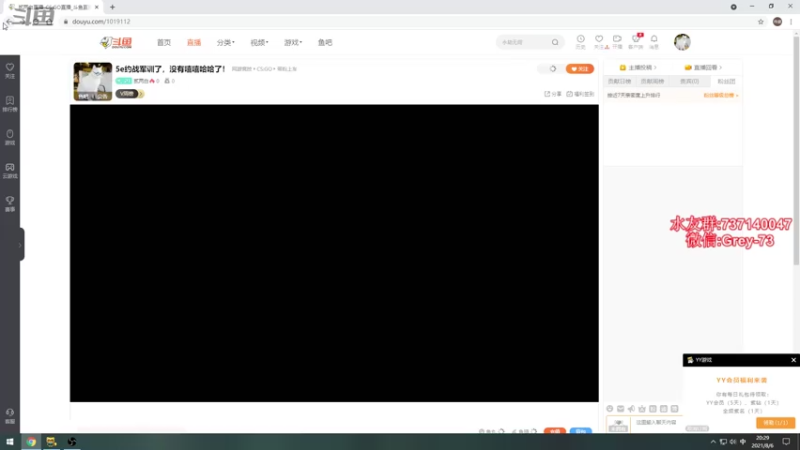Click the megaphone icon in chat toolbar
Screen dimensions: 800x450
[631, 409]
